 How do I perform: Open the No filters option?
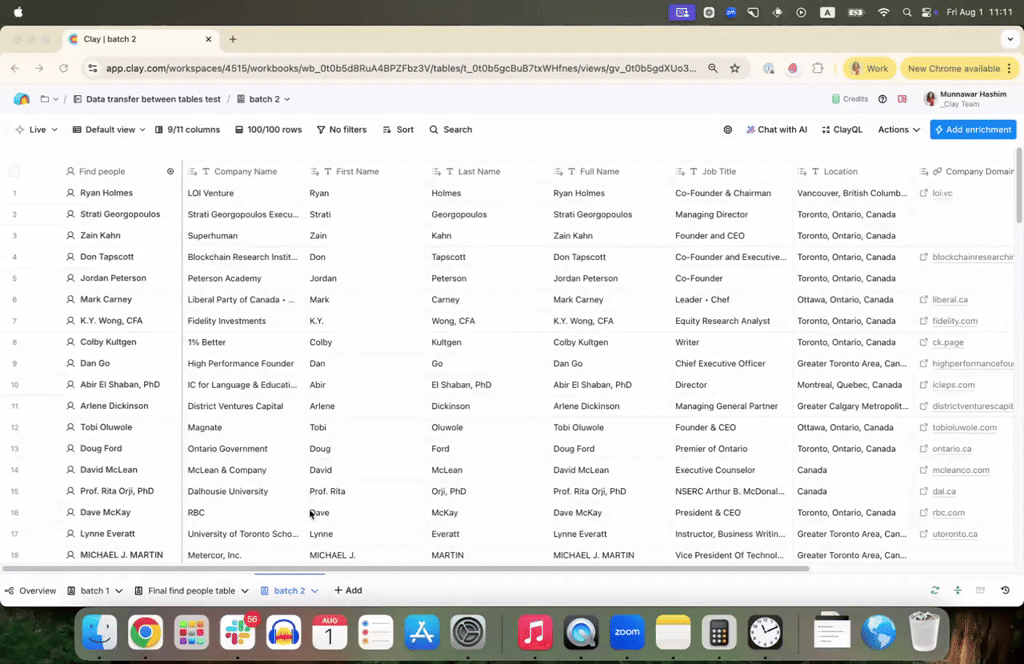coord(341,130)
